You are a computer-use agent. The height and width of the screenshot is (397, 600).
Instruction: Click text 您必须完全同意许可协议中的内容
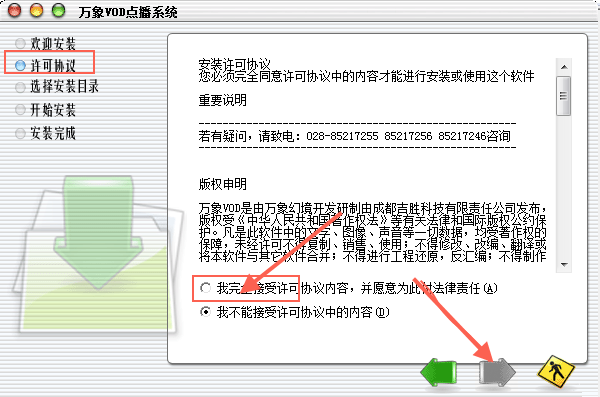click(x=289, y=77)
